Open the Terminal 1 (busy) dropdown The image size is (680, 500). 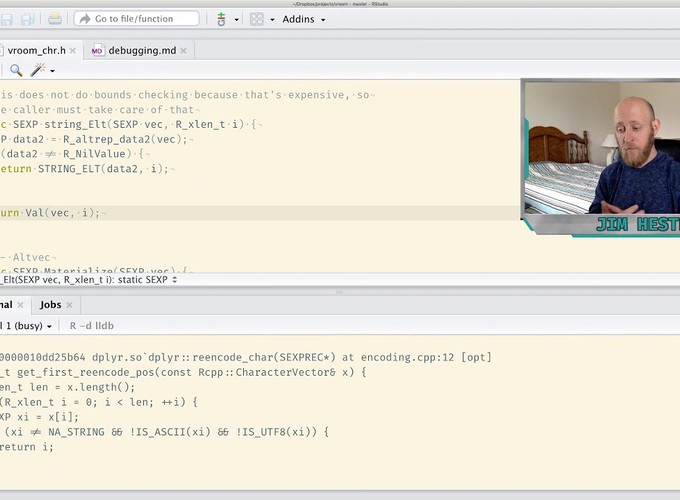click(x=26, y=326)
